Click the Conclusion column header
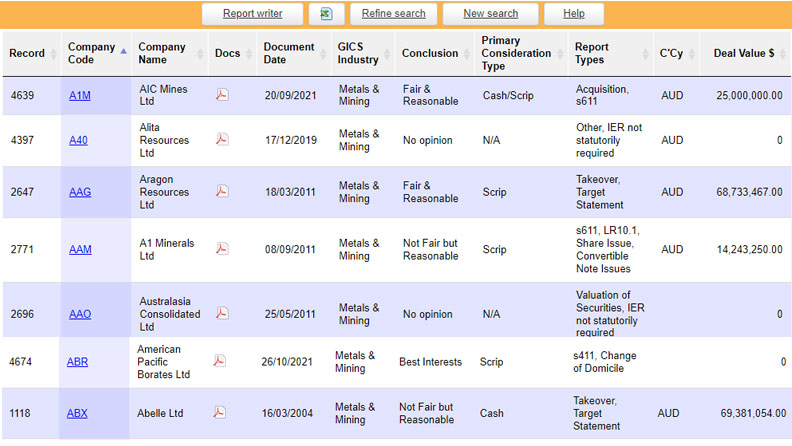 (429, 53)
